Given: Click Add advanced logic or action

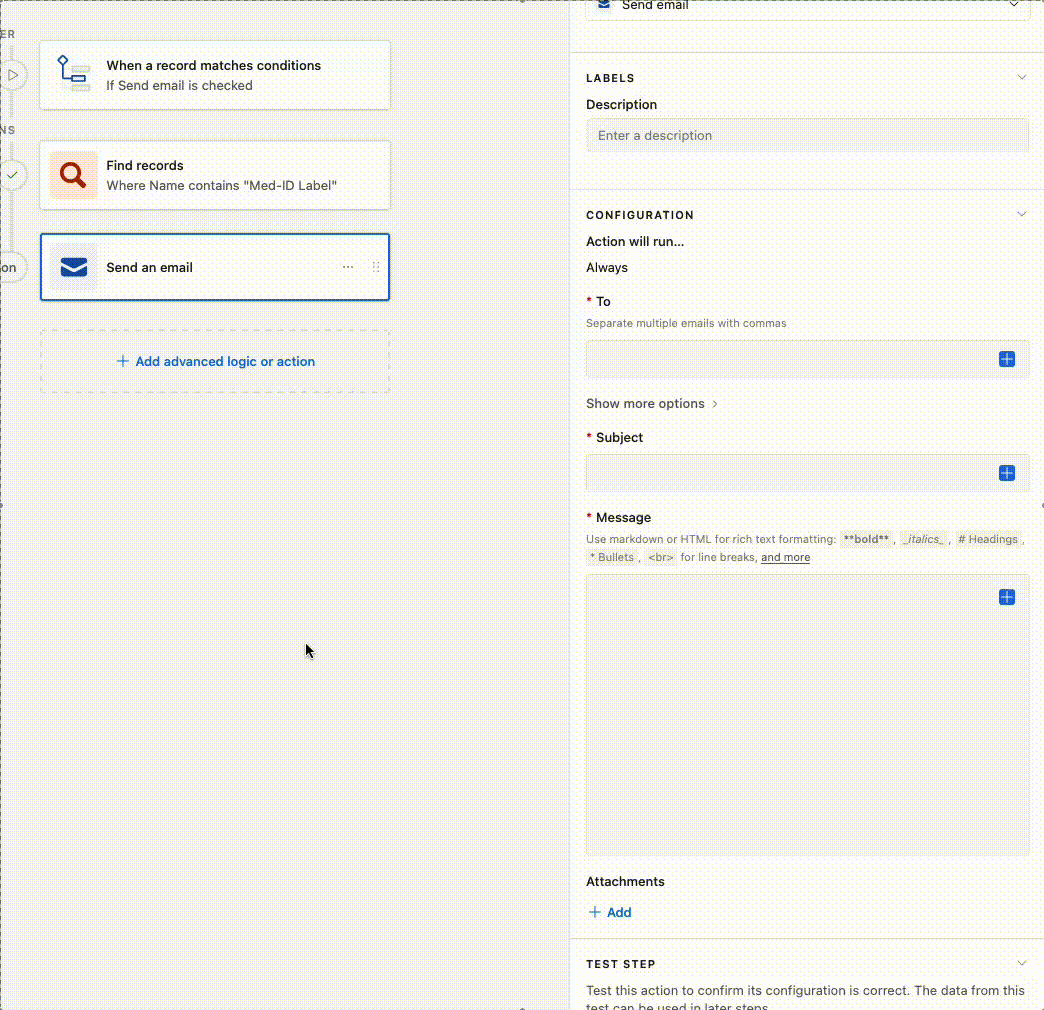Looking at the screenshot, I should tap(215, 362).
